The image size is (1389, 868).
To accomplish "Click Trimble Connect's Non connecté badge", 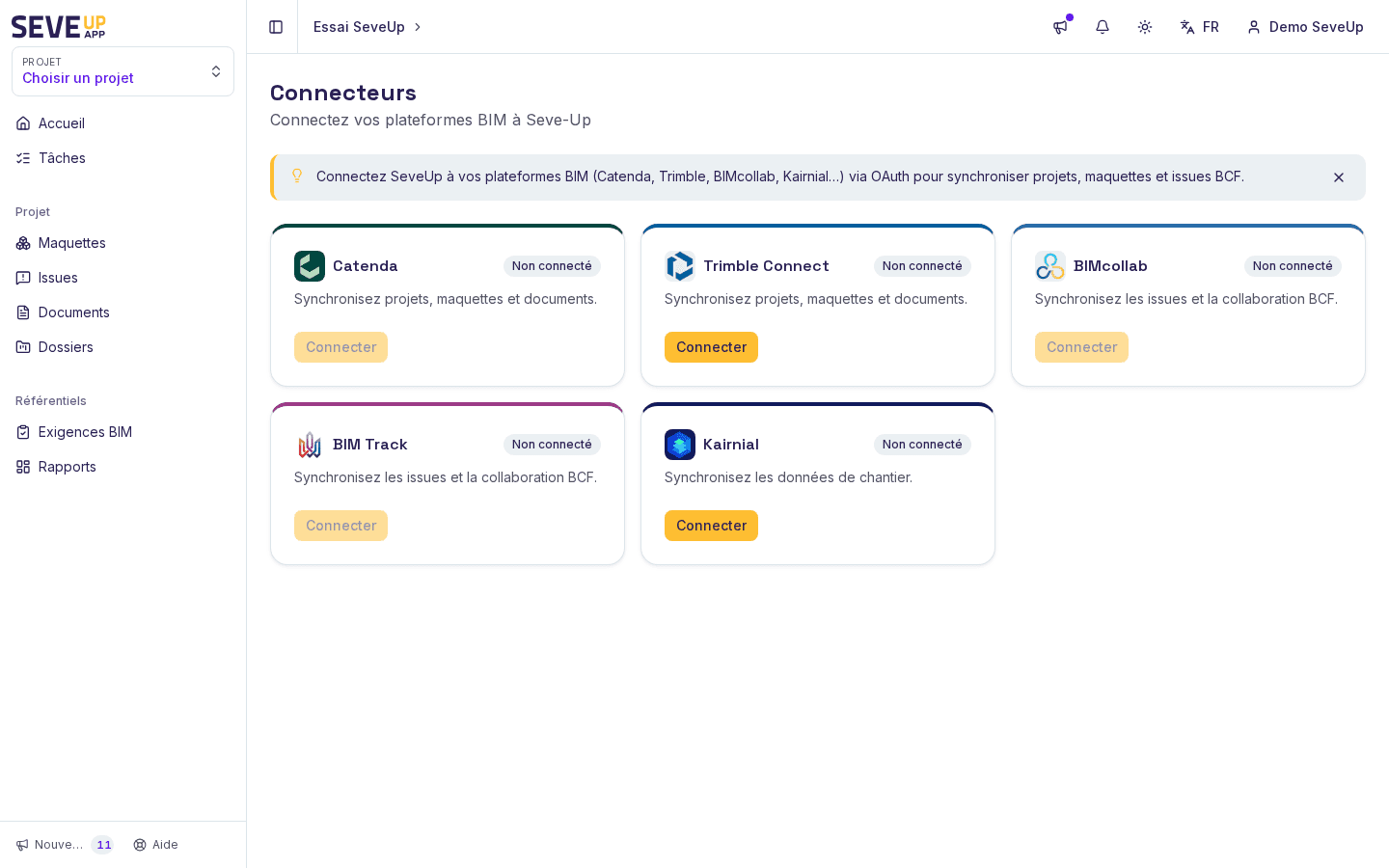I will 922,266.
